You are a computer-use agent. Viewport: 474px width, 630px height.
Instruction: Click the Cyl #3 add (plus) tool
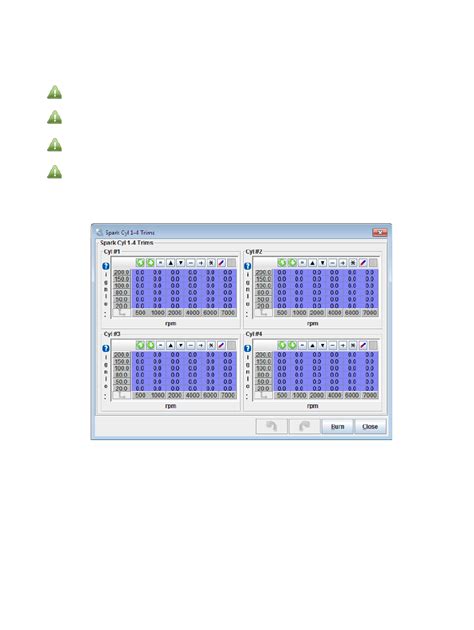(201, 345)
